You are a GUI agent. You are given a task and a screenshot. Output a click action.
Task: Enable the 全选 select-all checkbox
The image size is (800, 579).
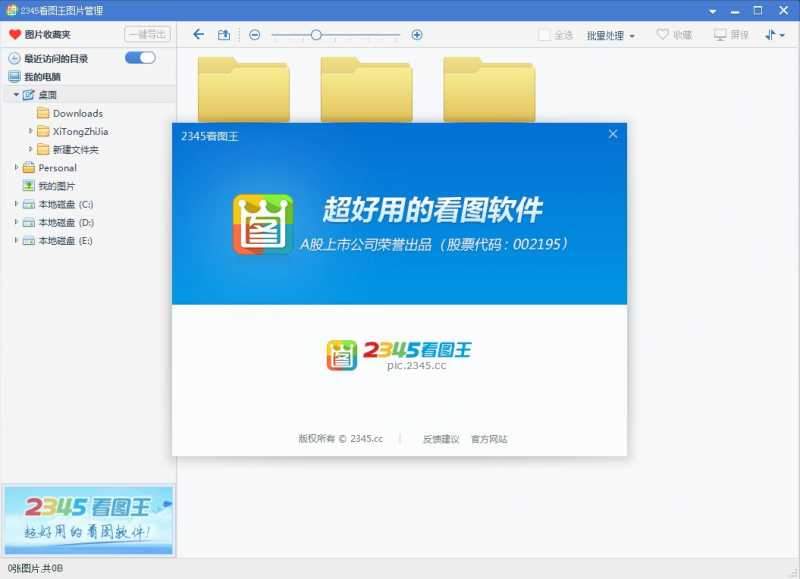point(542,34)
